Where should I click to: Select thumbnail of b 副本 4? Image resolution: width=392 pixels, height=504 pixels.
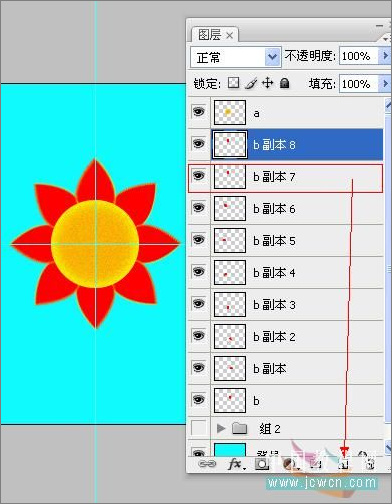[230, 272]
